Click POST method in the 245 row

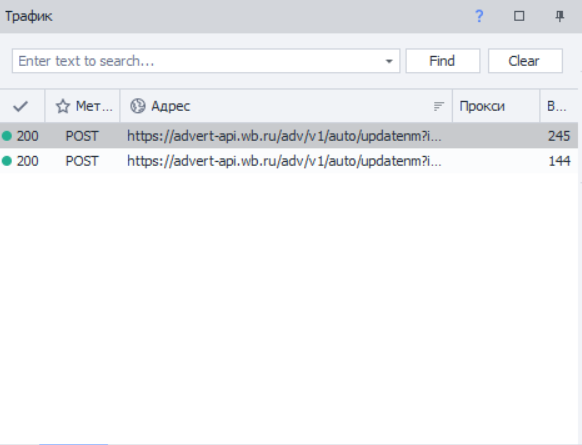tap(82, 136)
